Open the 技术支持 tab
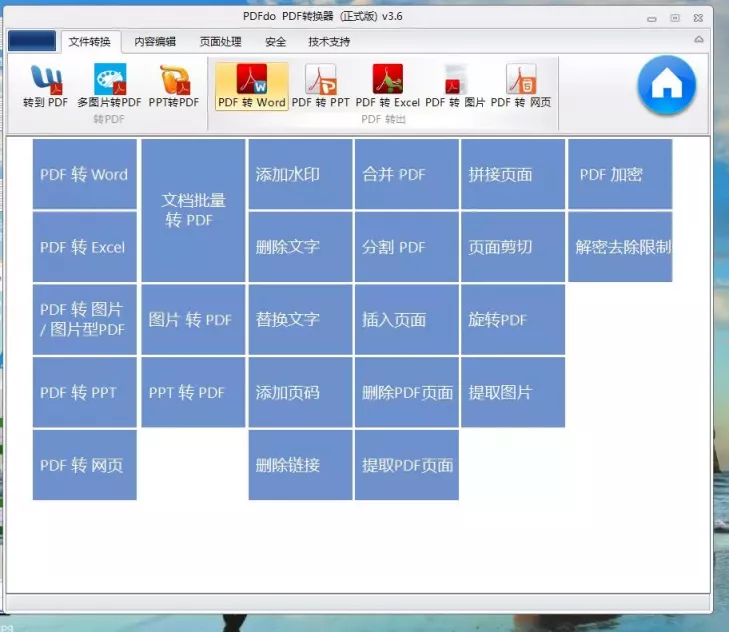This screenshot has width=729, height=632. click(329, 42)
